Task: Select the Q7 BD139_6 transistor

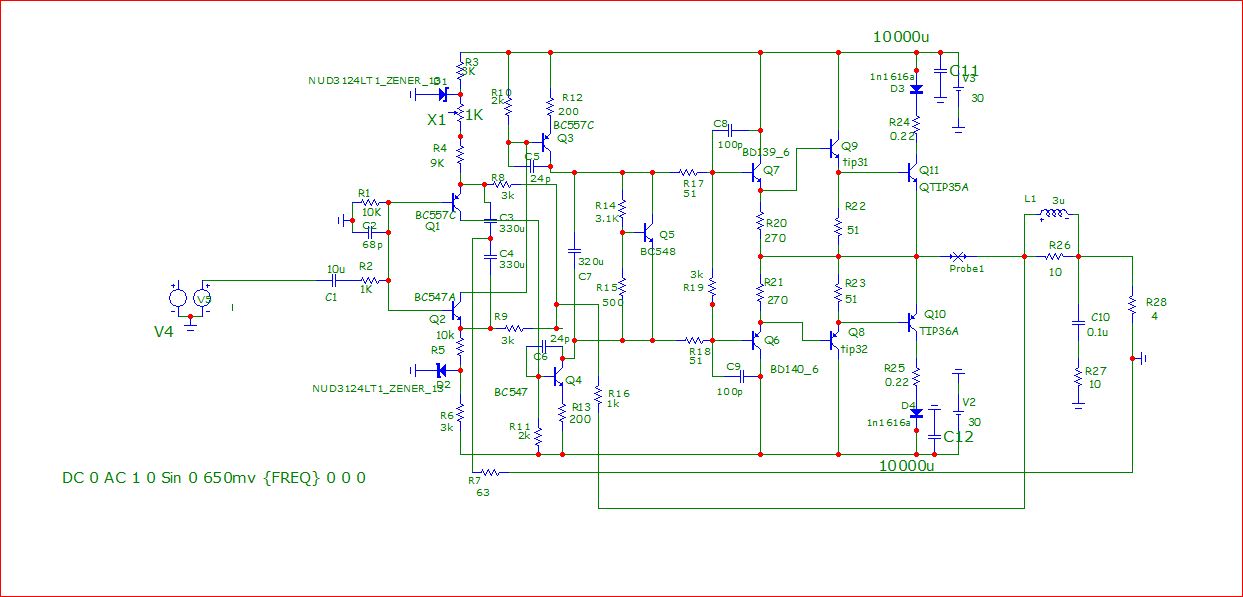Action: pyautogui.click(x=756, y=172)
